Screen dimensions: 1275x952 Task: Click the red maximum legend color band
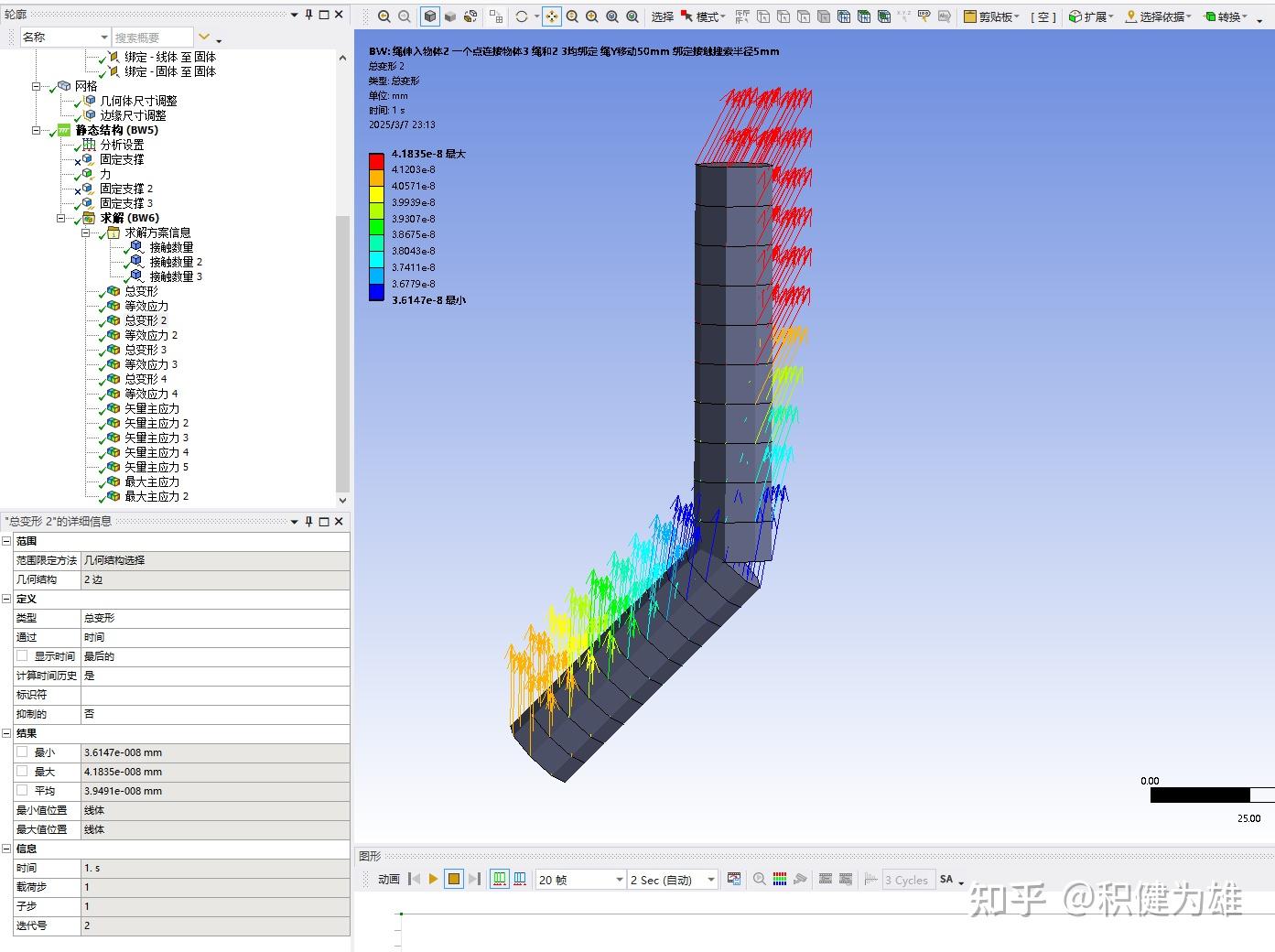tap(376, 160)
